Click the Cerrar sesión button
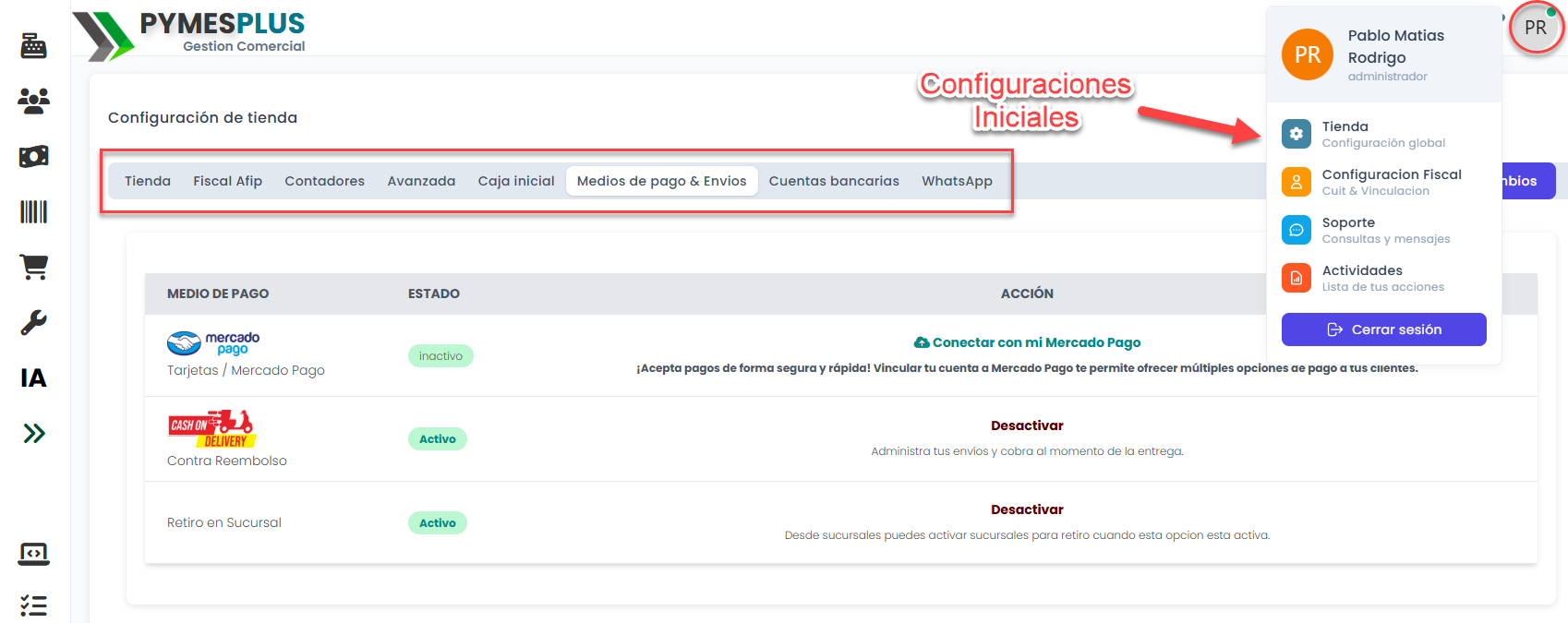This screenshot has height=623, width=1568. (x=1383, y=329)
